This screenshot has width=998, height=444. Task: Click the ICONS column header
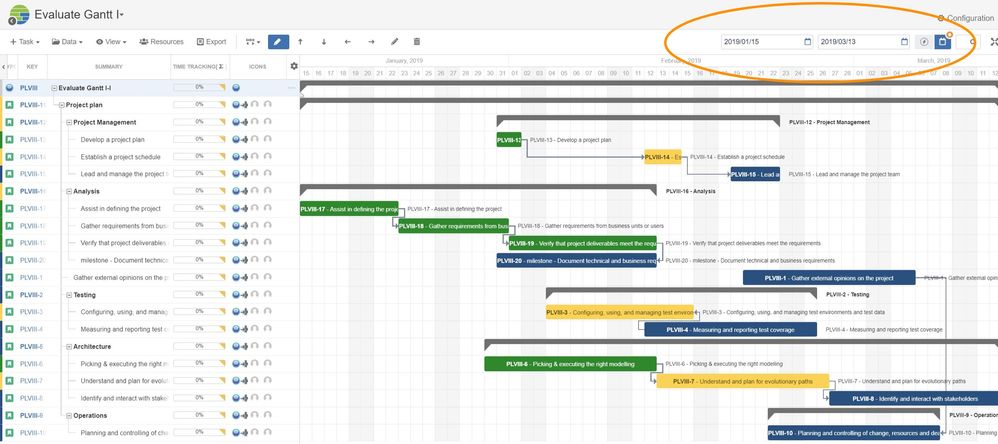(258, 66)
